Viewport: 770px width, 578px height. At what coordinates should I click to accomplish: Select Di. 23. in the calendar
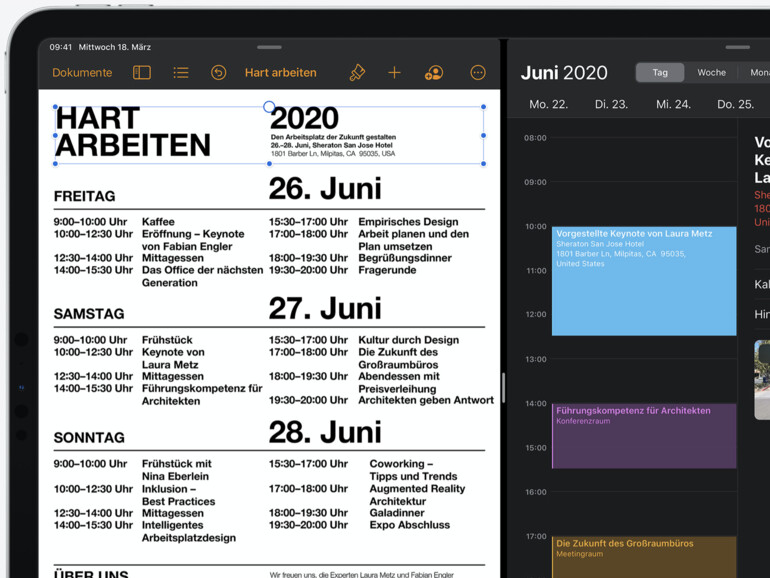click(x=611, y=104)
